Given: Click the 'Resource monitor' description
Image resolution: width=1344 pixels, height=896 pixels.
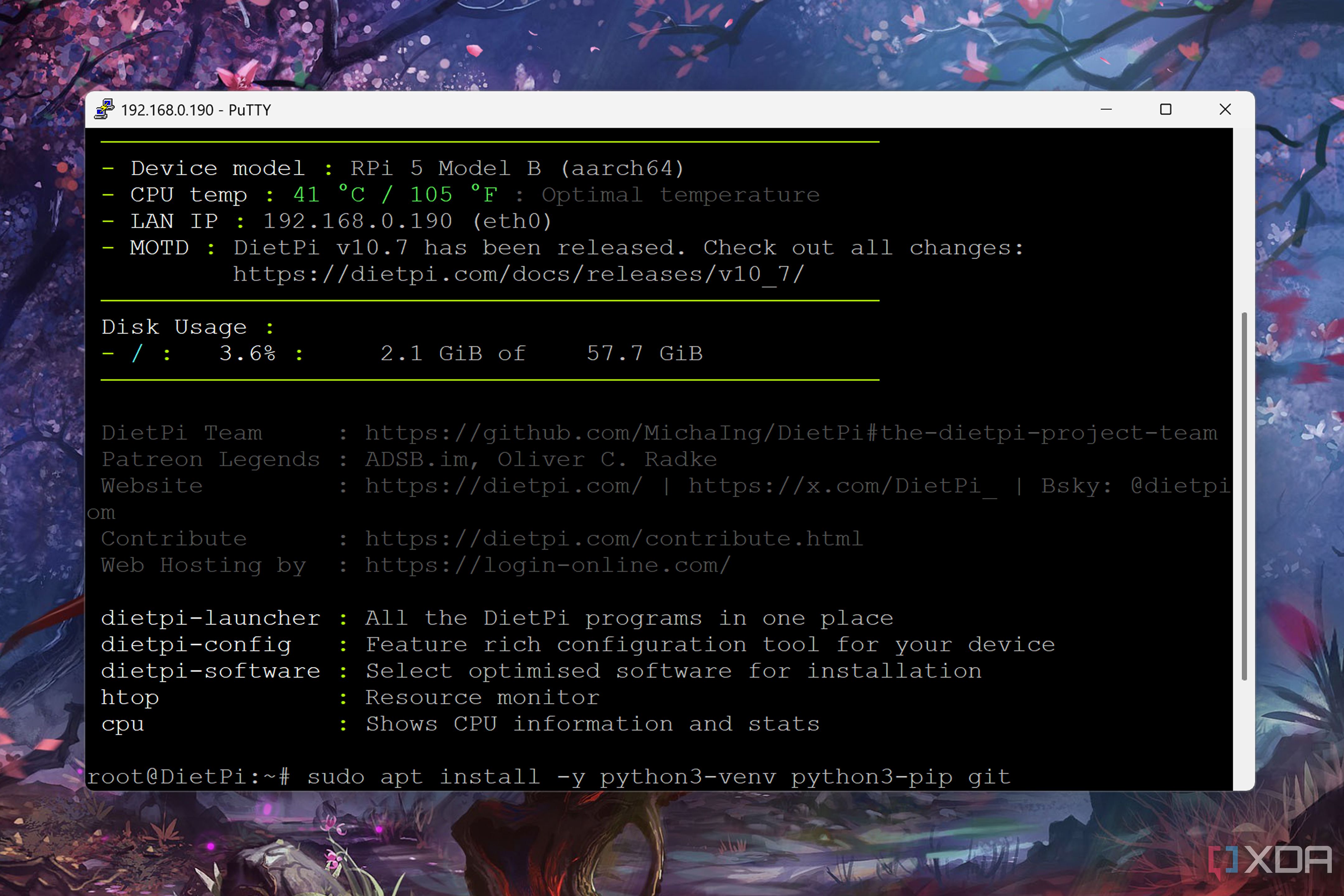Looking at the screenshot, I should (482, 697).
